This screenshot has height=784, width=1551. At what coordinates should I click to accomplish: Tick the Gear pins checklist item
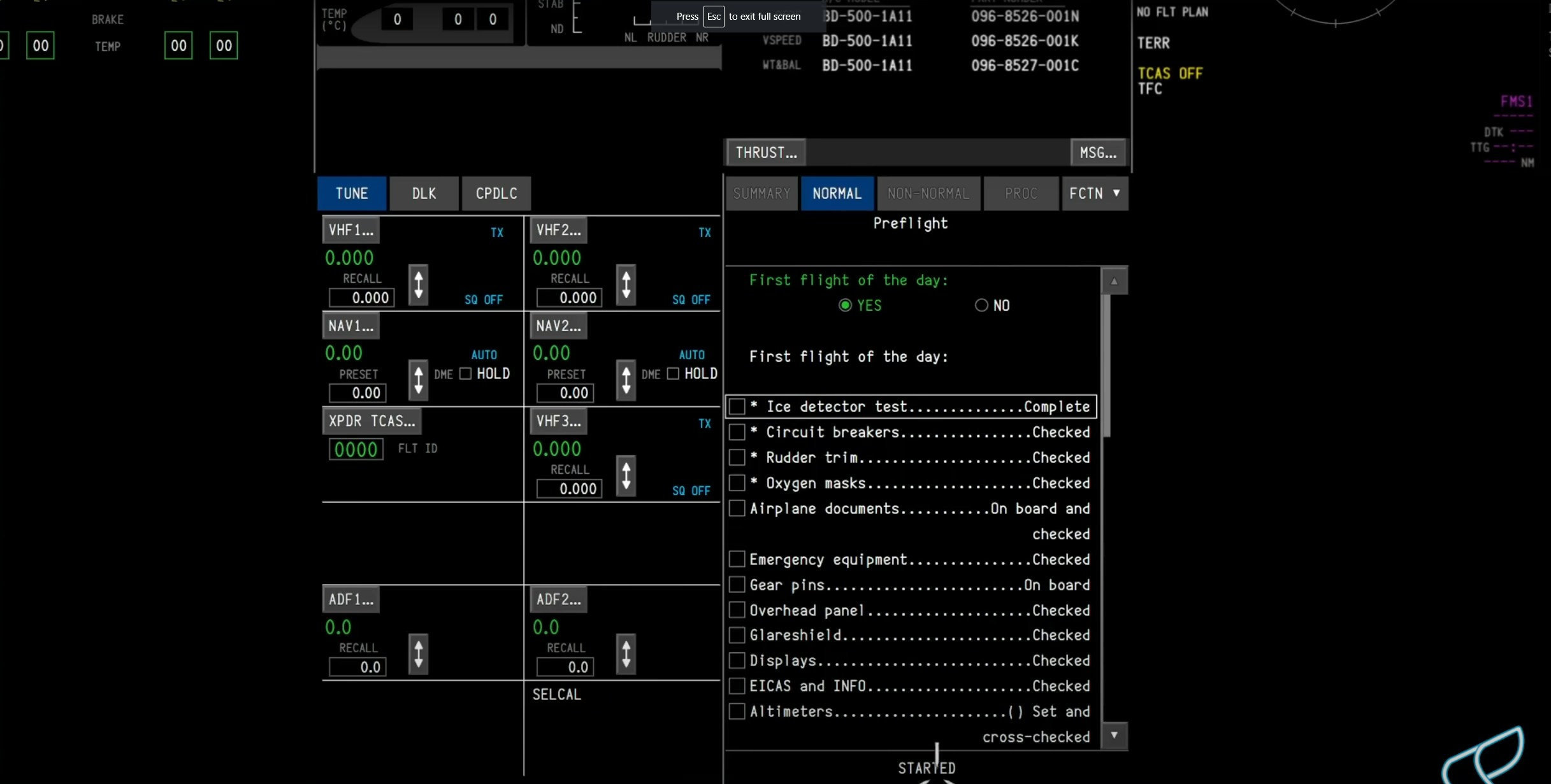[737, 585]
